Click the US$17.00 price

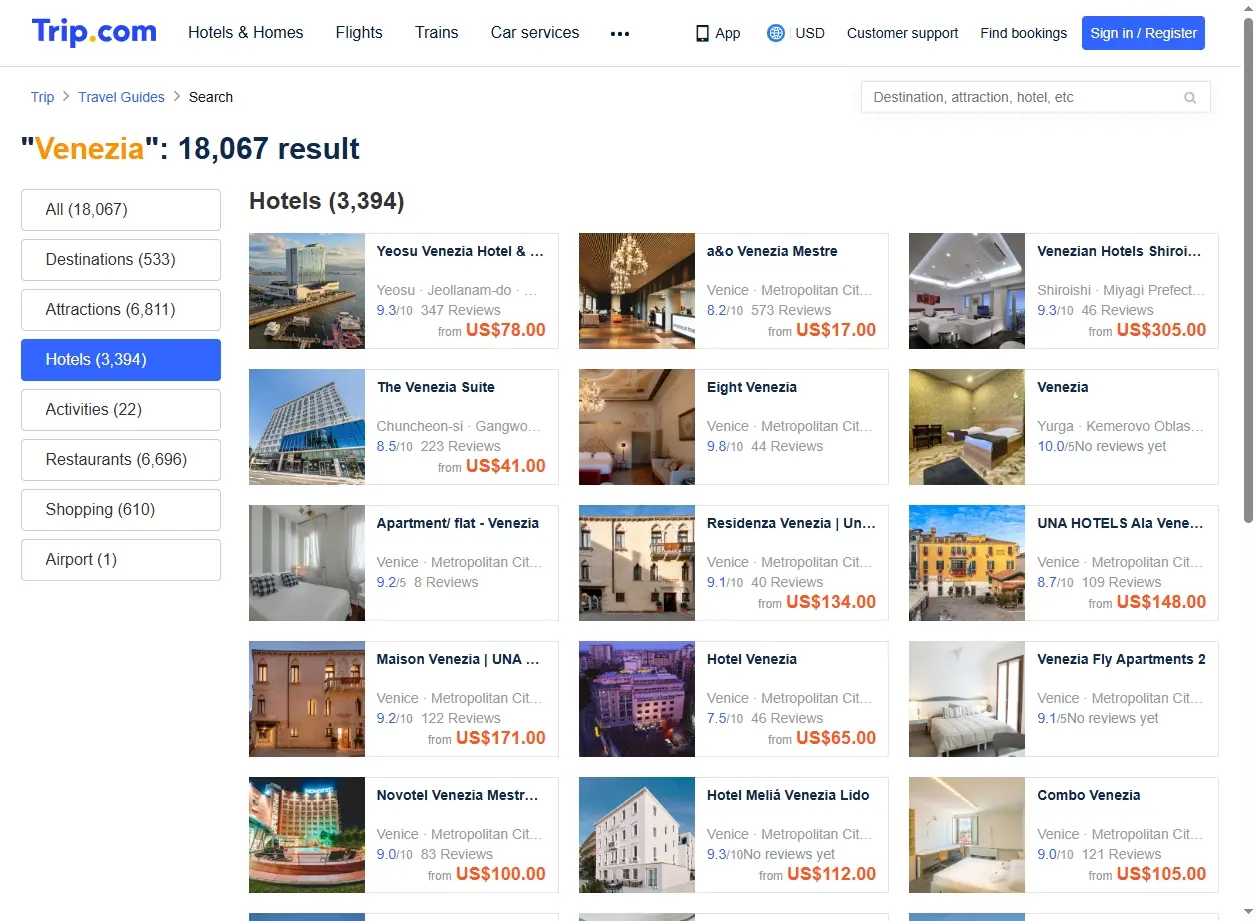836,330
